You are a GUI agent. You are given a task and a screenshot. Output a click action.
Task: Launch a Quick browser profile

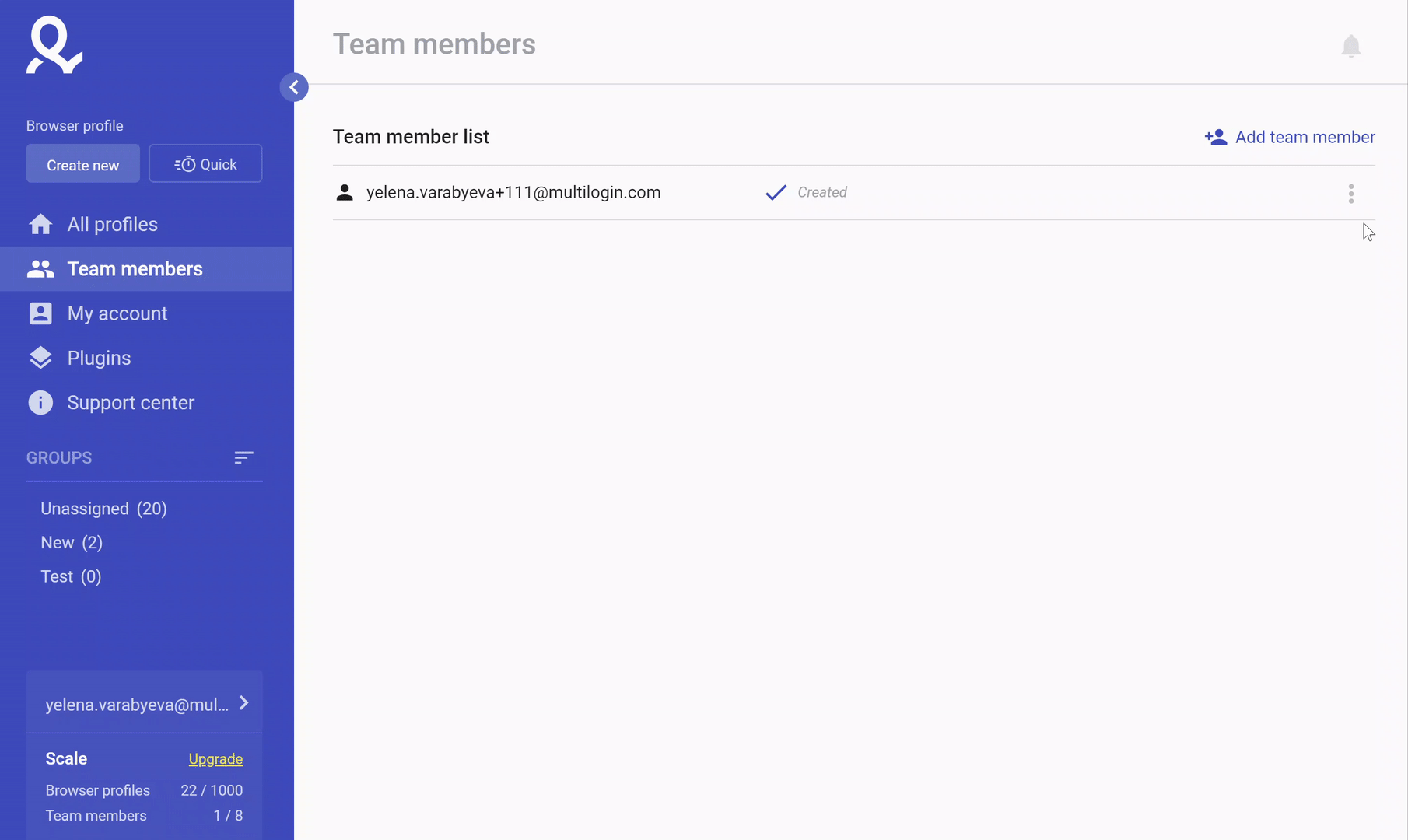coord(205,164)
